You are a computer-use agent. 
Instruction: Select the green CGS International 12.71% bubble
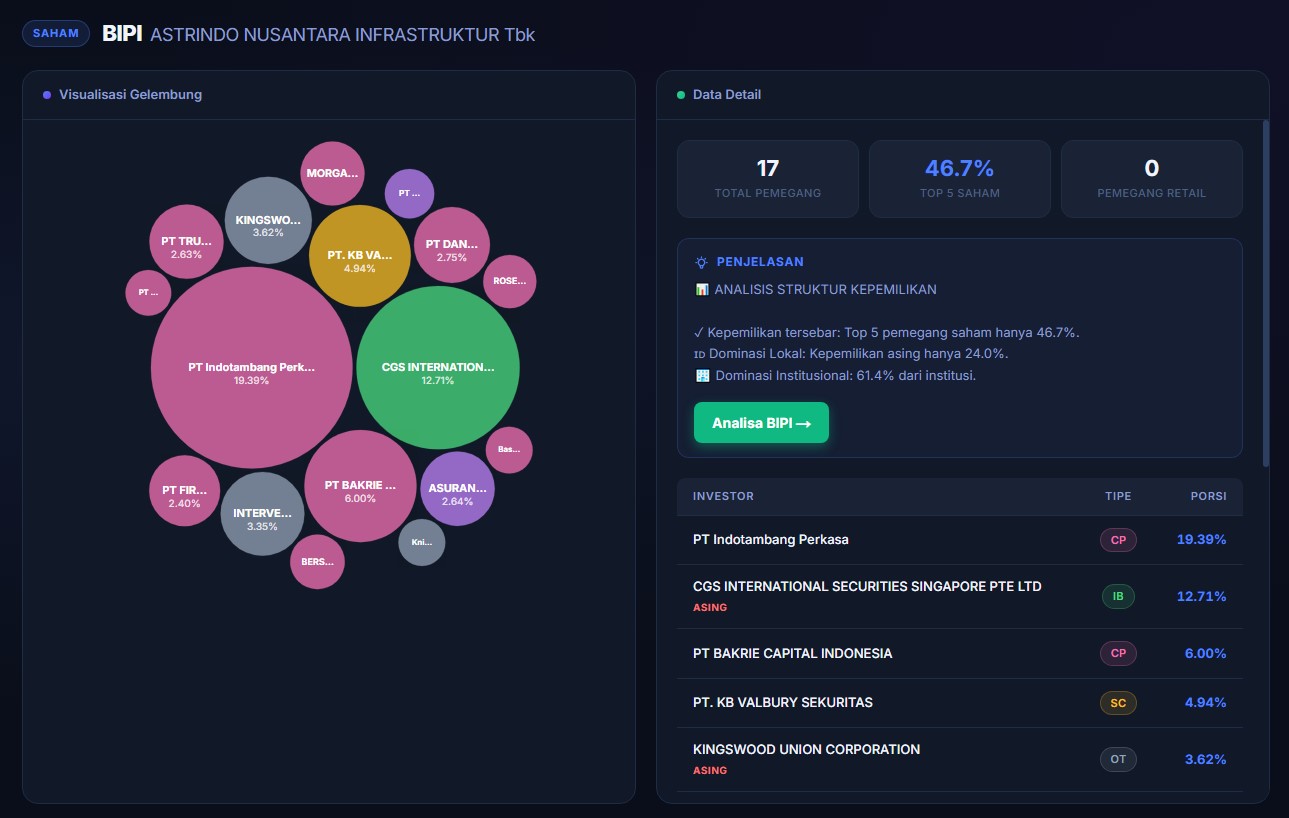click(438, 367)
